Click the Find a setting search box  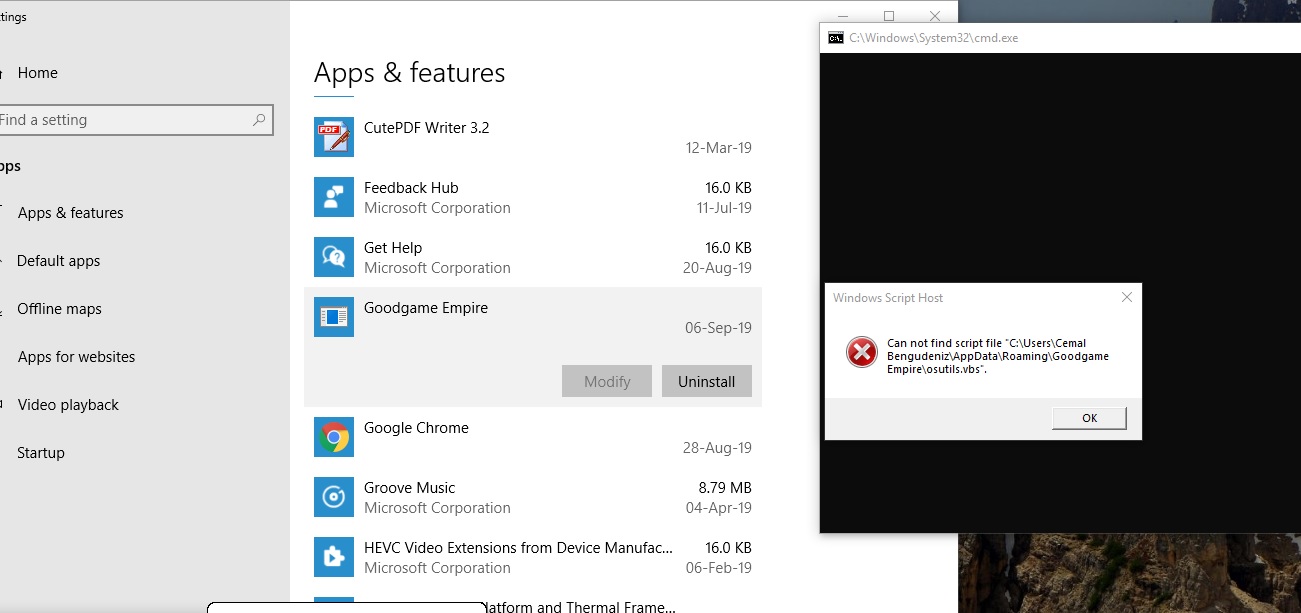135,120
